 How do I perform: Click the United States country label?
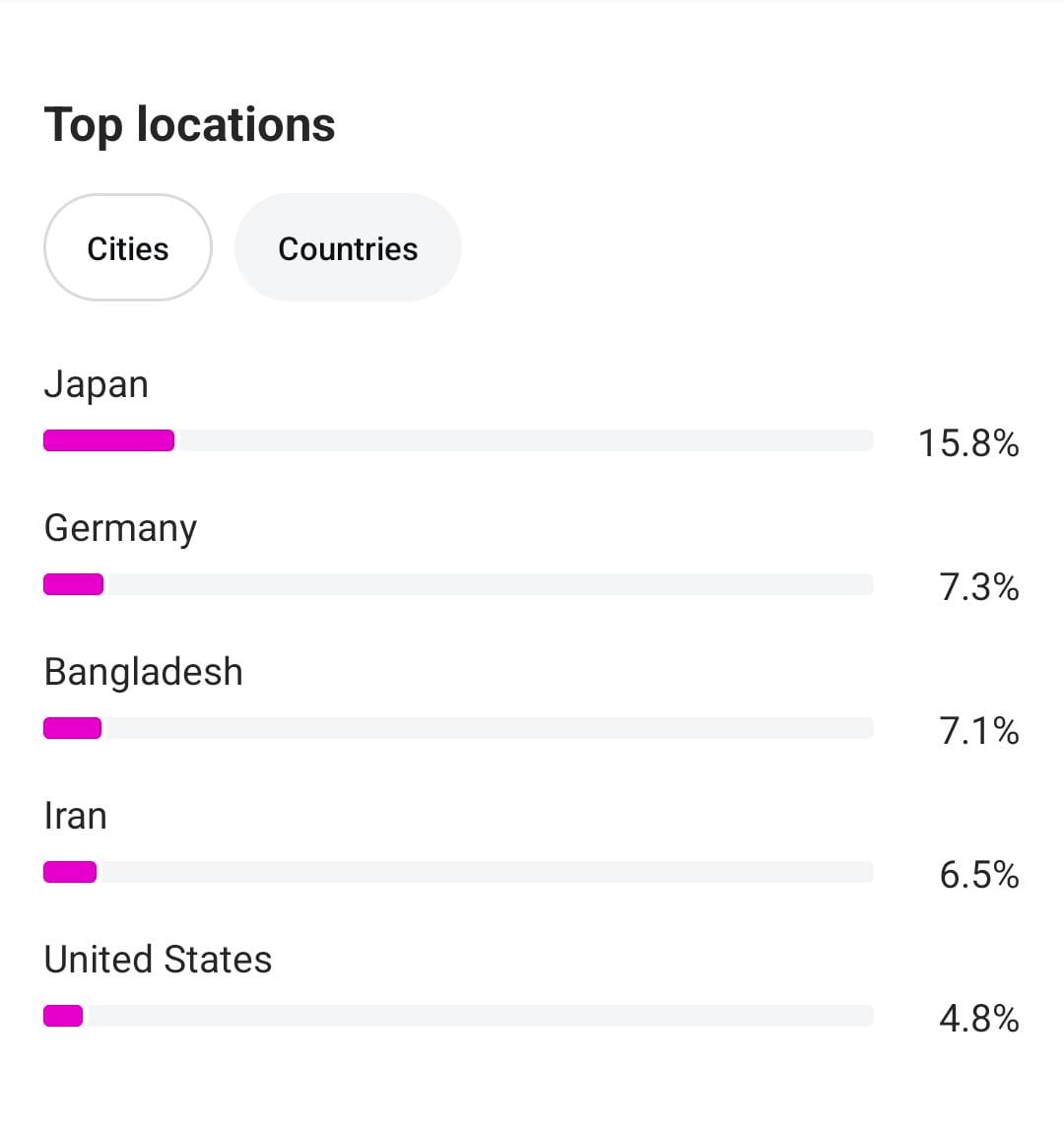(158, 960)
